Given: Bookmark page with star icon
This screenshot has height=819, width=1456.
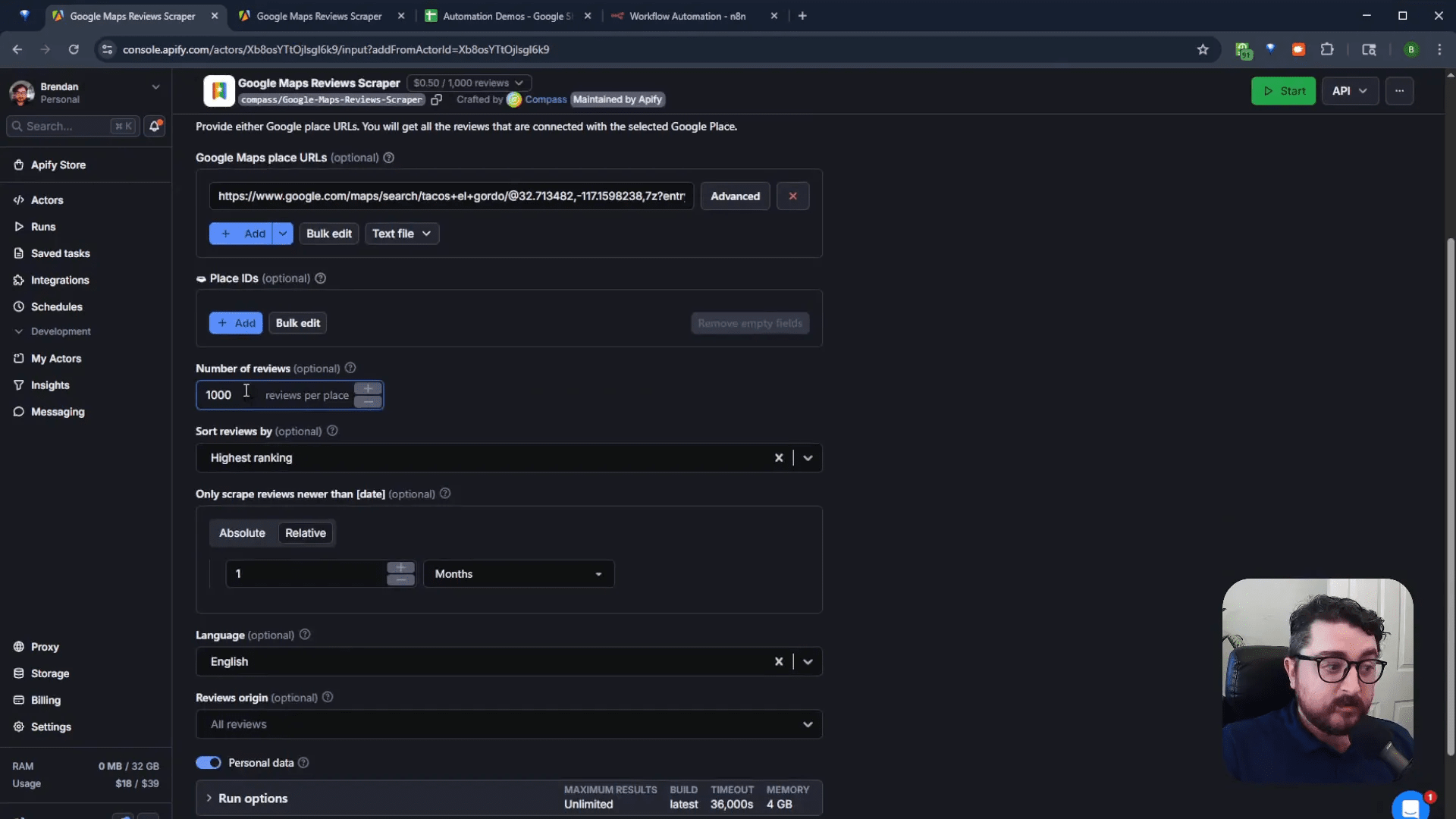Looking at the screenshot, I should coord(1203,49).
